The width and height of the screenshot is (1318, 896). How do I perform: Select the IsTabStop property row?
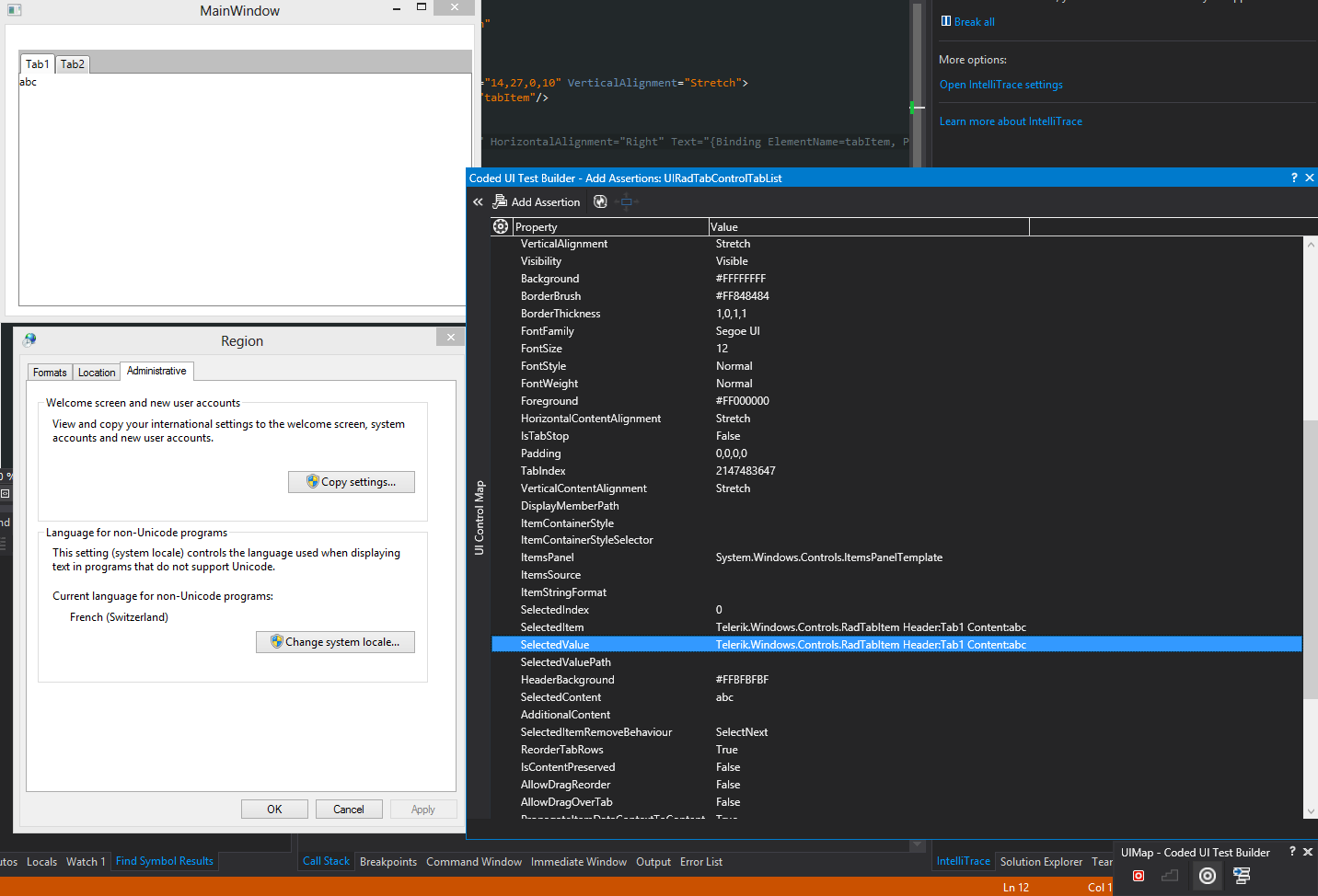(x=896, y=436)
